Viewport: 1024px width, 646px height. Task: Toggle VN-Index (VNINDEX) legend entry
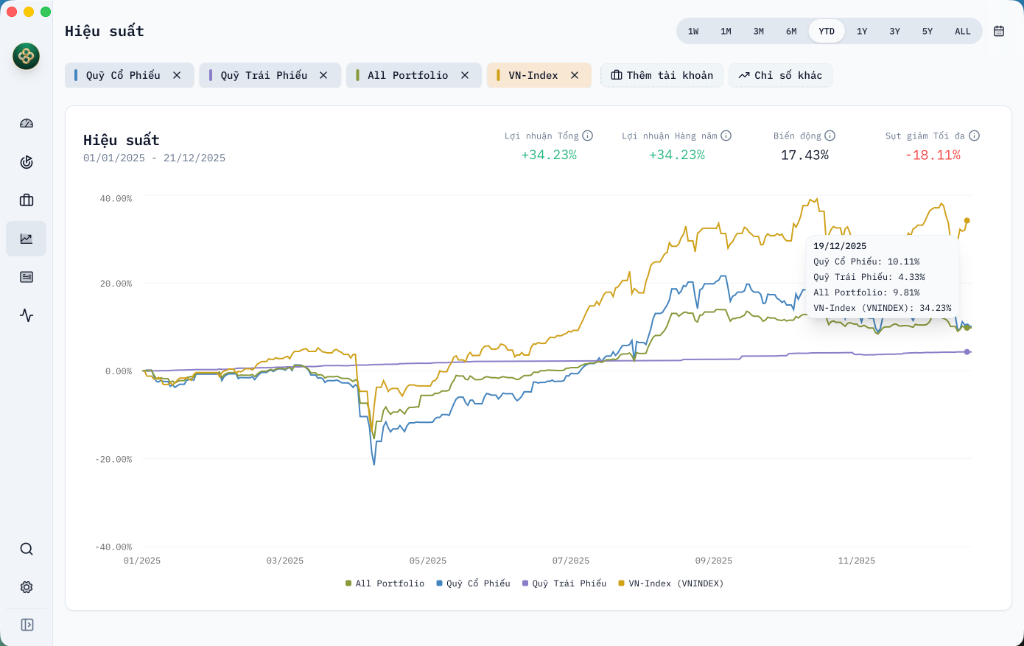670,583
